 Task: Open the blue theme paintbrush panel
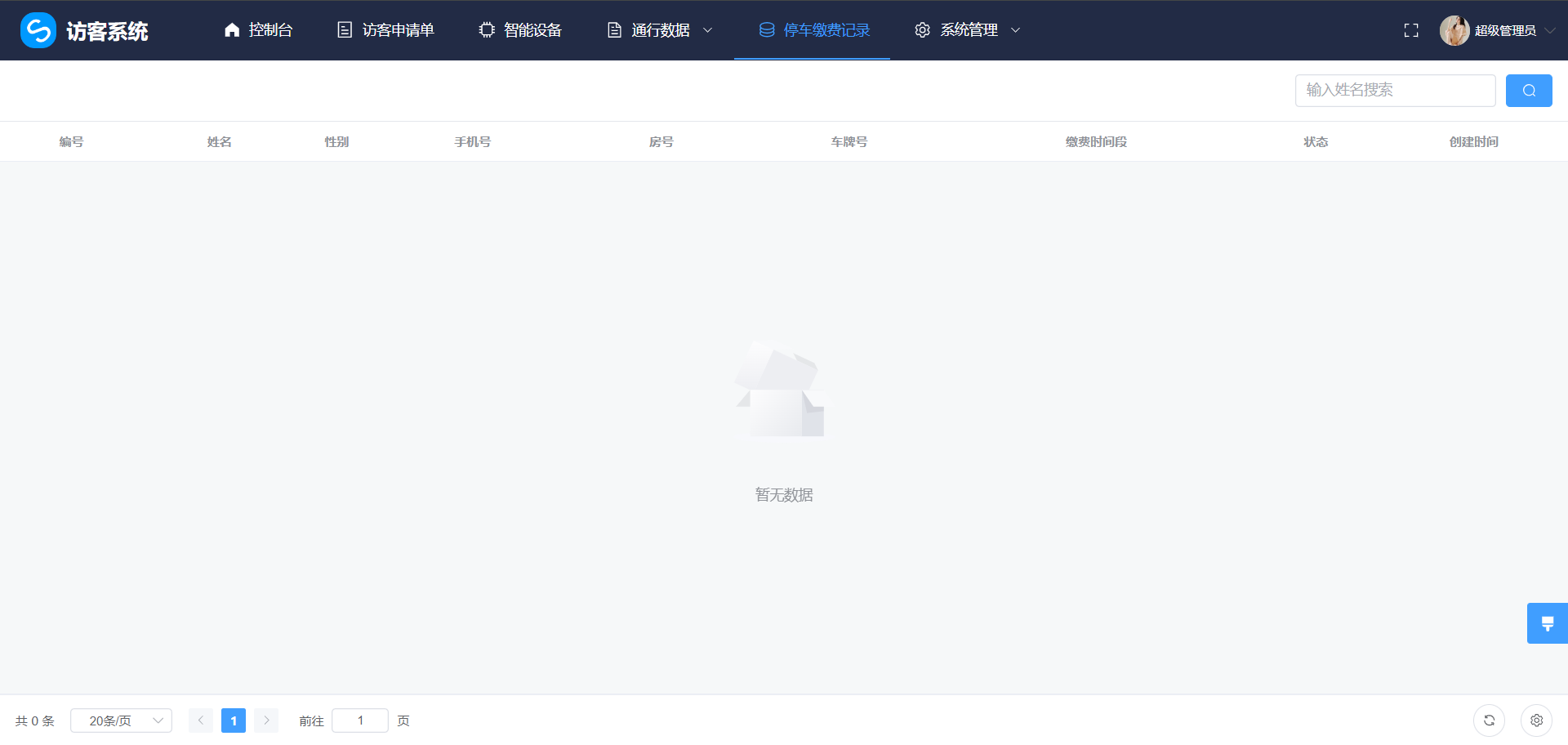point(1547,623)
